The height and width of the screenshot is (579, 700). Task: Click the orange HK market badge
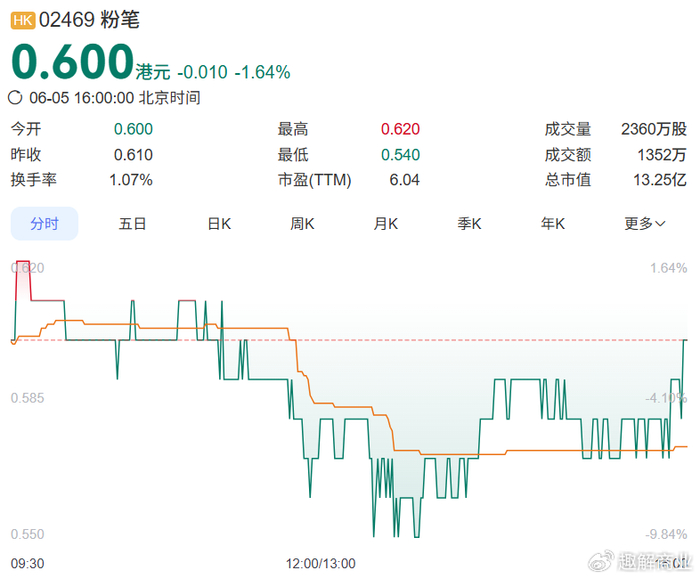(x=23, y=21)
